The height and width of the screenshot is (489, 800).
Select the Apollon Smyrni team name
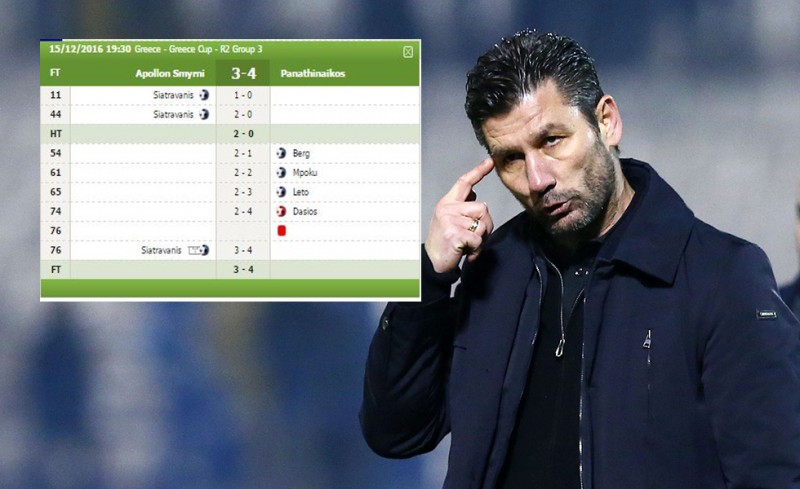point(170,74)
